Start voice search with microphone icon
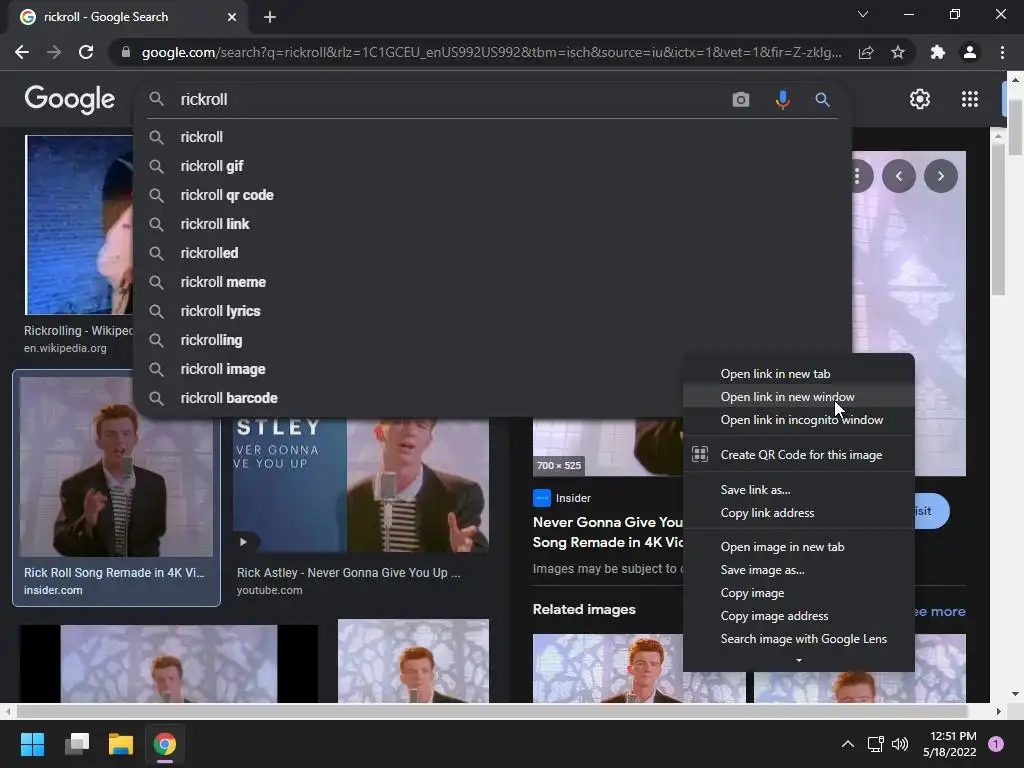 click(782, 99)
